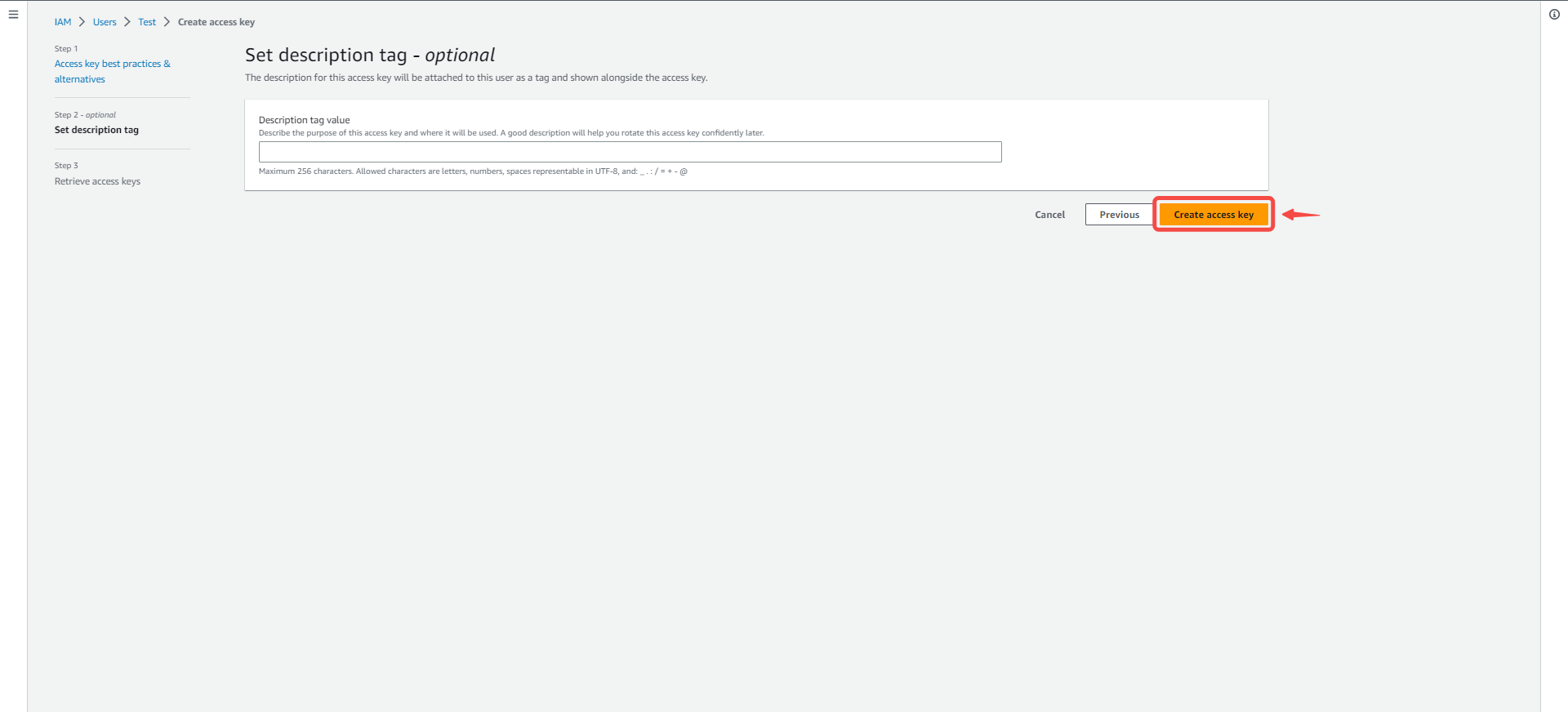
Task: Click the 'Step 3' label
Action: [x=66, y=166]
